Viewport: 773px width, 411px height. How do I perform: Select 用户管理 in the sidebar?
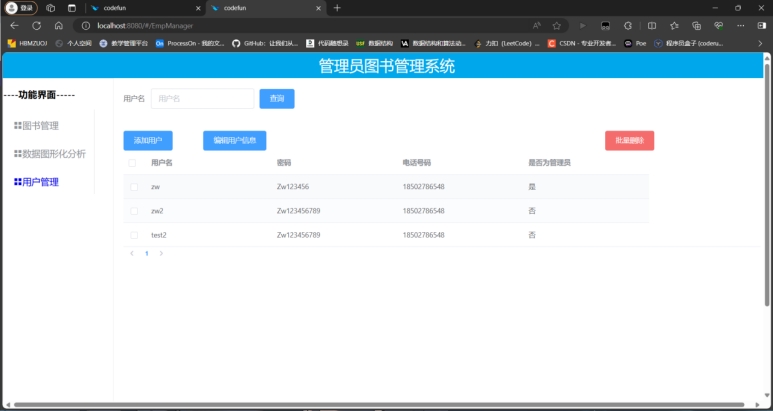click(40, 182)
